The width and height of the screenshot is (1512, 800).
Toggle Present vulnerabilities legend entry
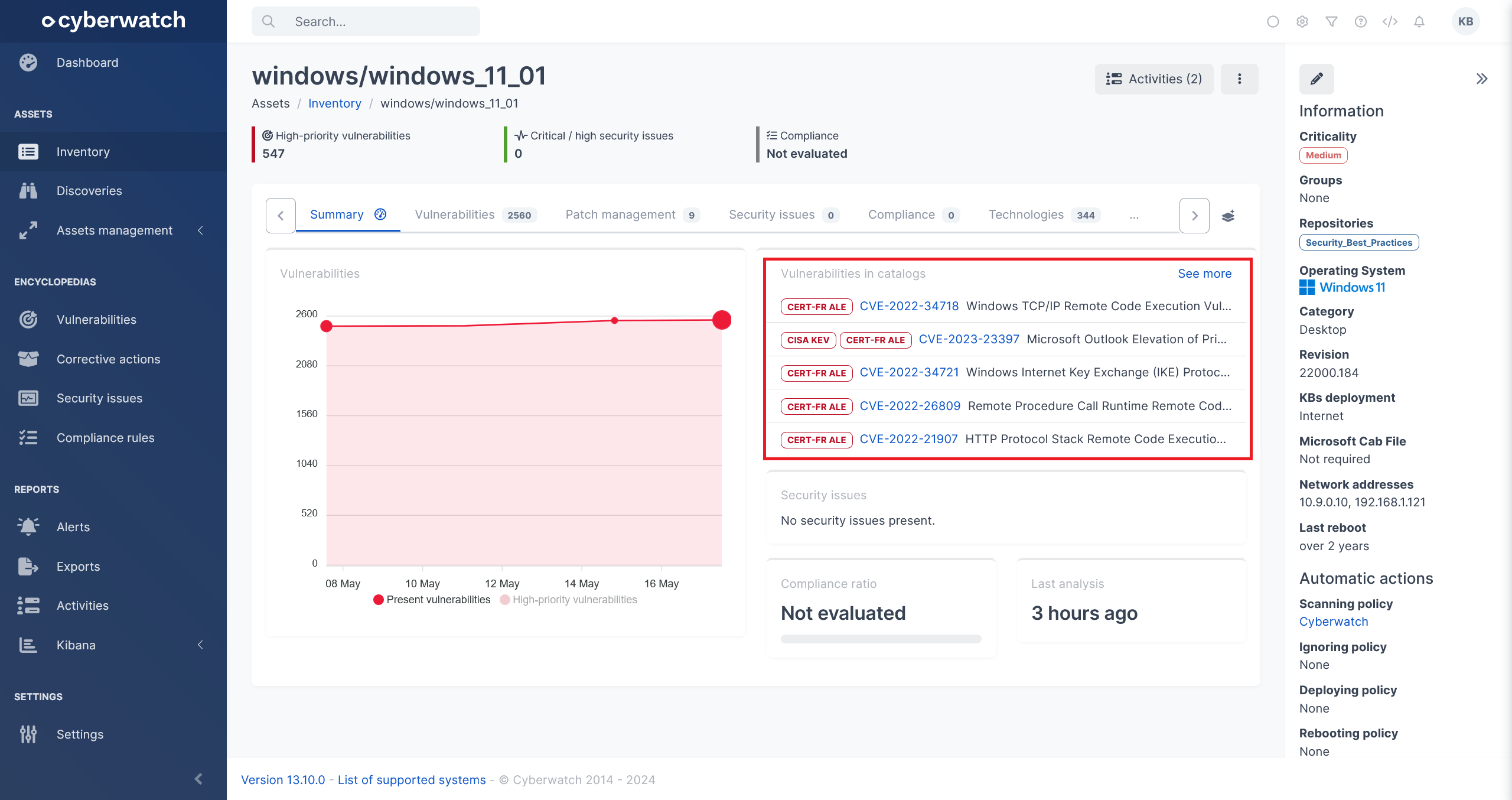click(432, 600)
